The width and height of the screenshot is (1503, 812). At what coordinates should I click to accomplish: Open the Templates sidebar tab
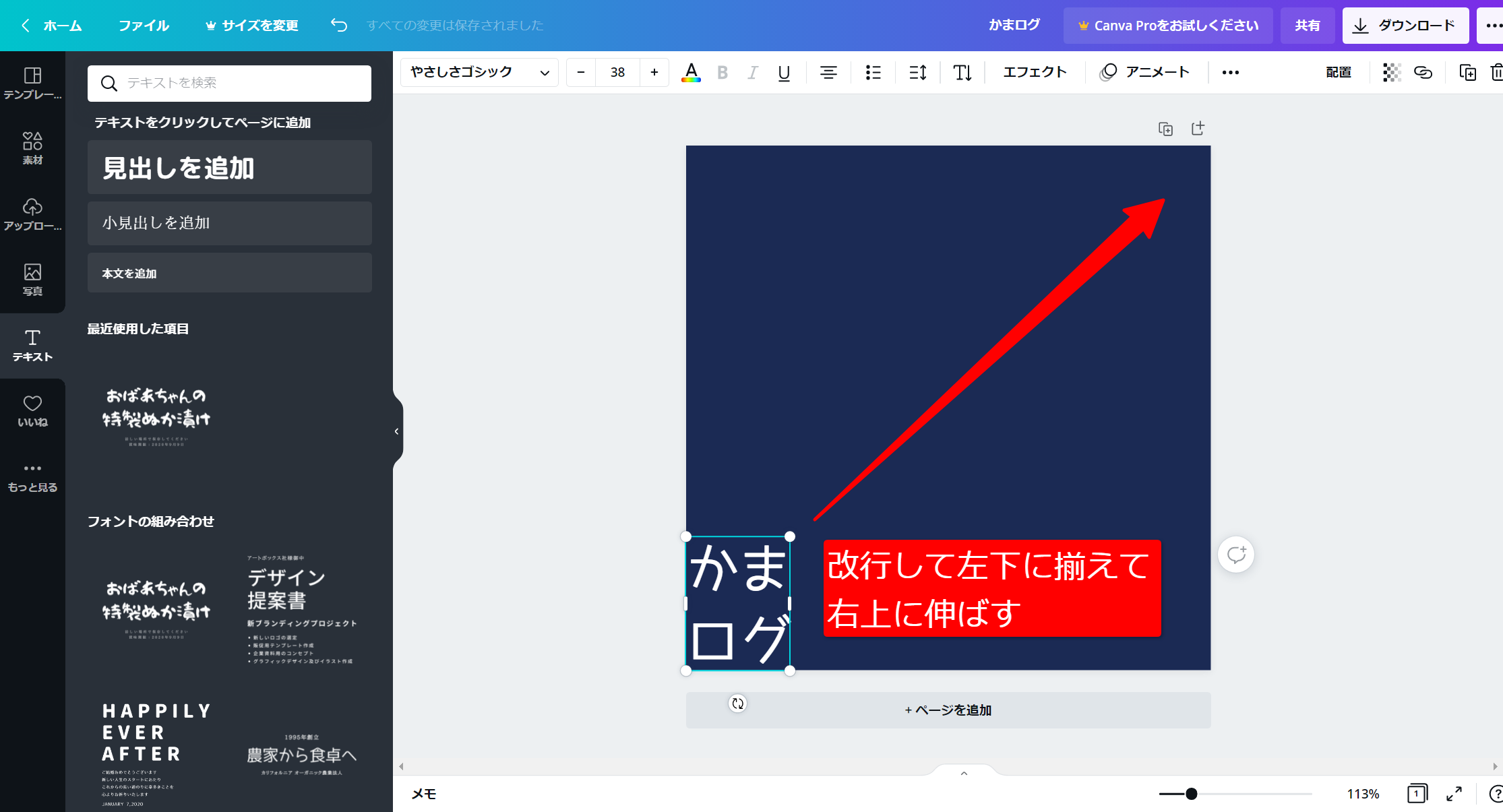click(x=32, y=84)
